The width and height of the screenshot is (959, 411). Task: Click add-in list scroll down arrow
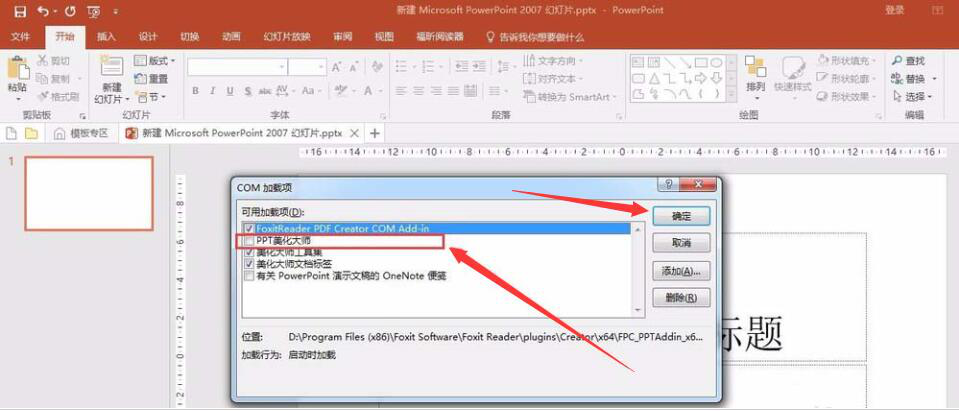coord(638,311)
